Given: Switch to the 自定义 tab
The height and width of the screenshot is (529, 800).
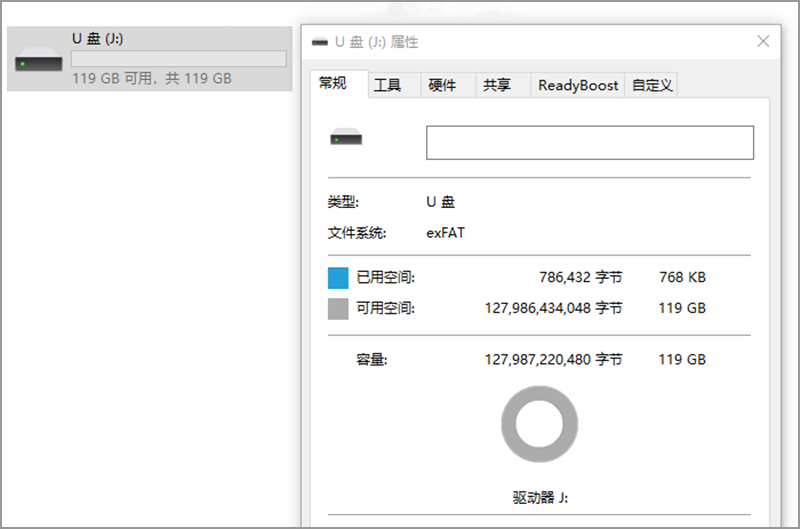Looking at the screenshot, I should [652, 85].
